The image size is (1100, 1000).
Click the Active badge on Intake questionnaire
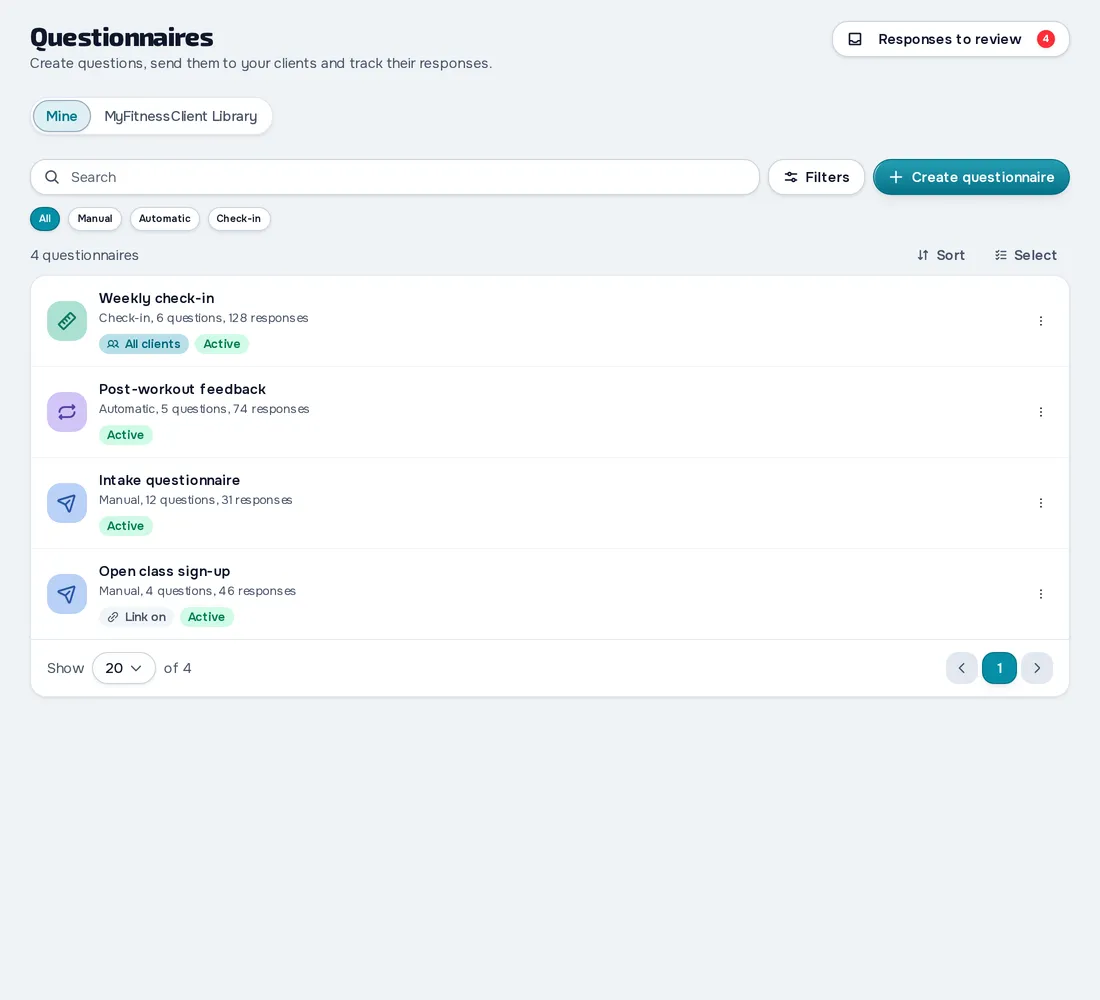tap(126, 526)
